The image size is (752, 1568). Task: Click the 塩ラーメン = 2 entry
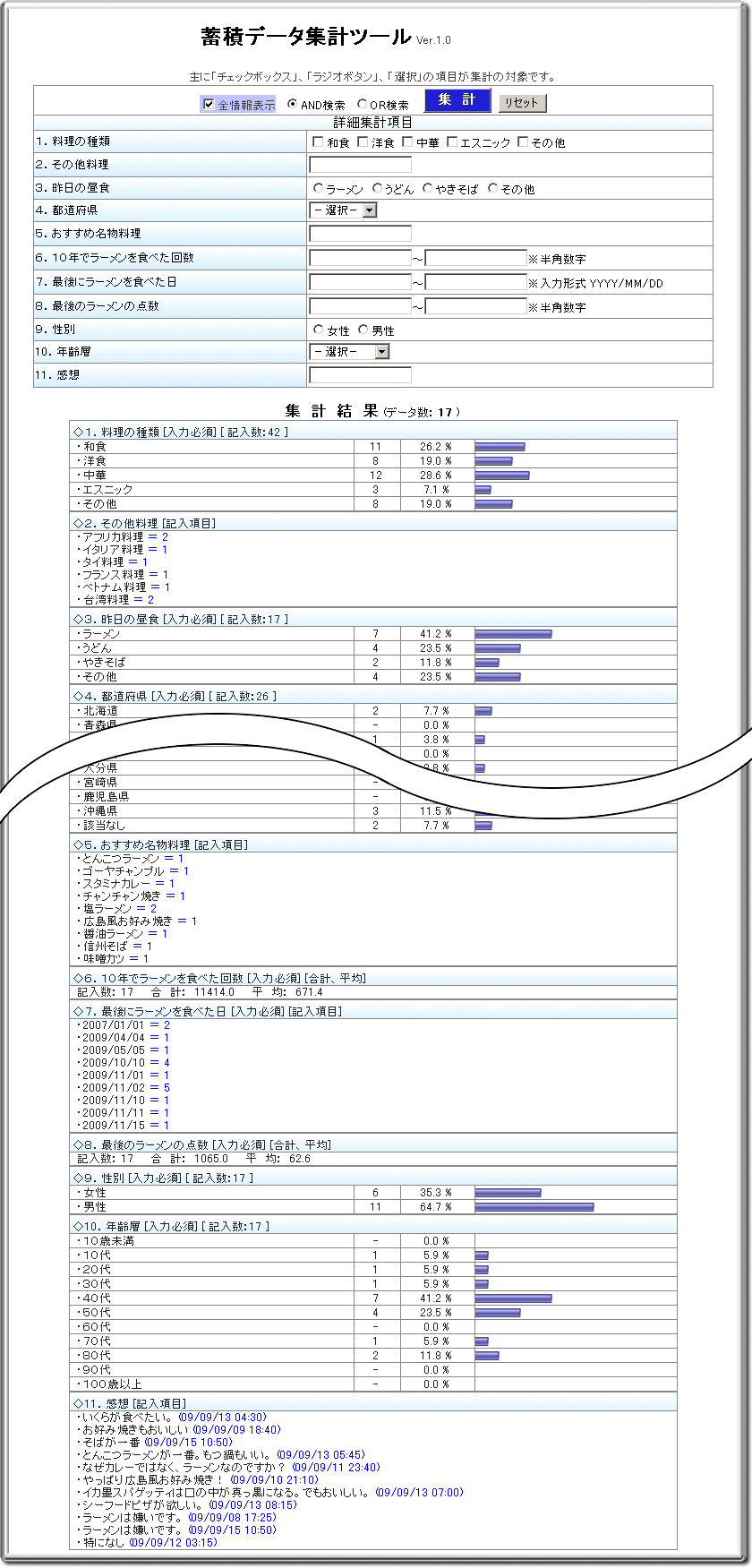117,908
